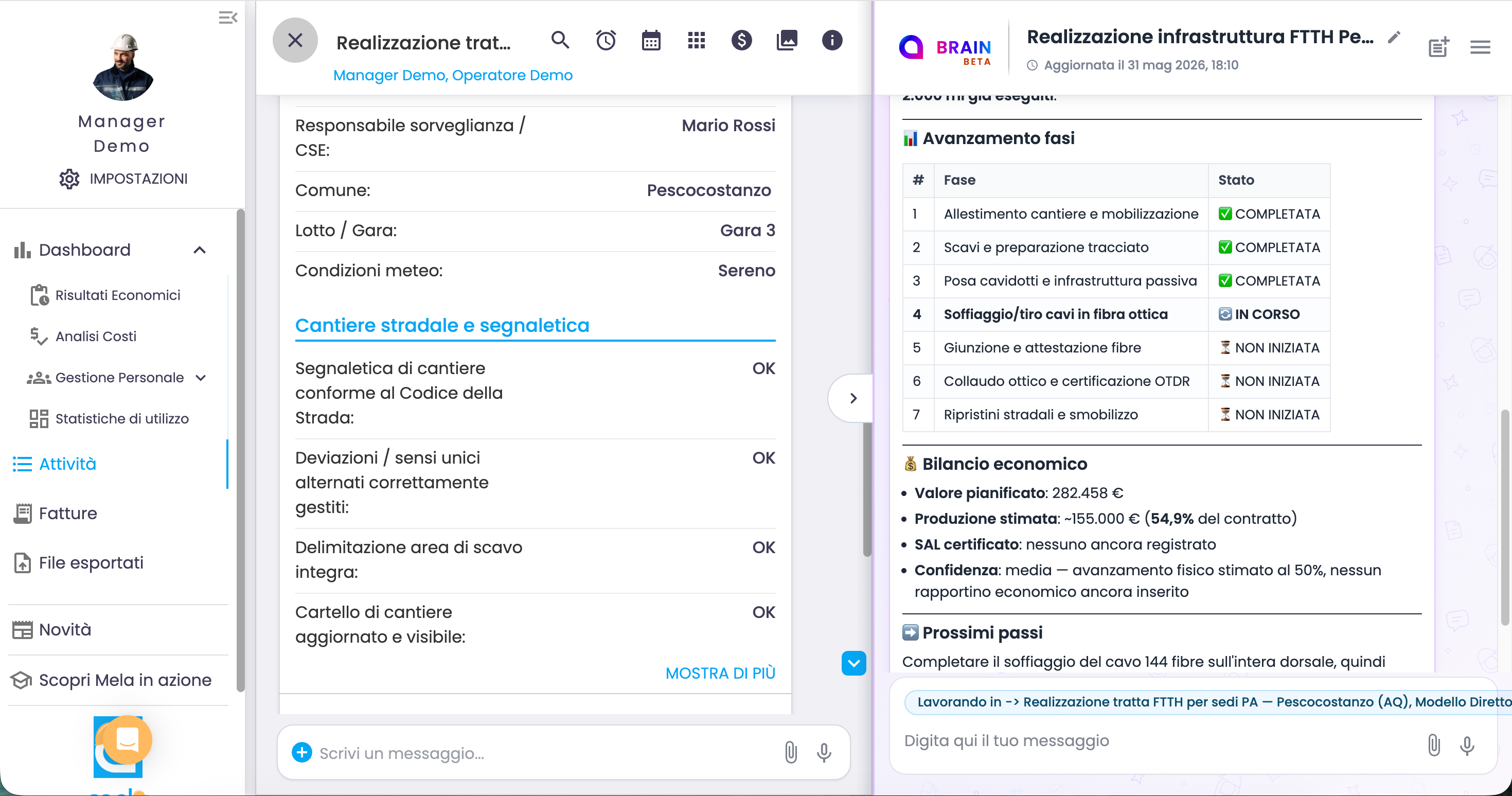
Task: Open the alarm clock reminders icon
Action: pos(606,41)
